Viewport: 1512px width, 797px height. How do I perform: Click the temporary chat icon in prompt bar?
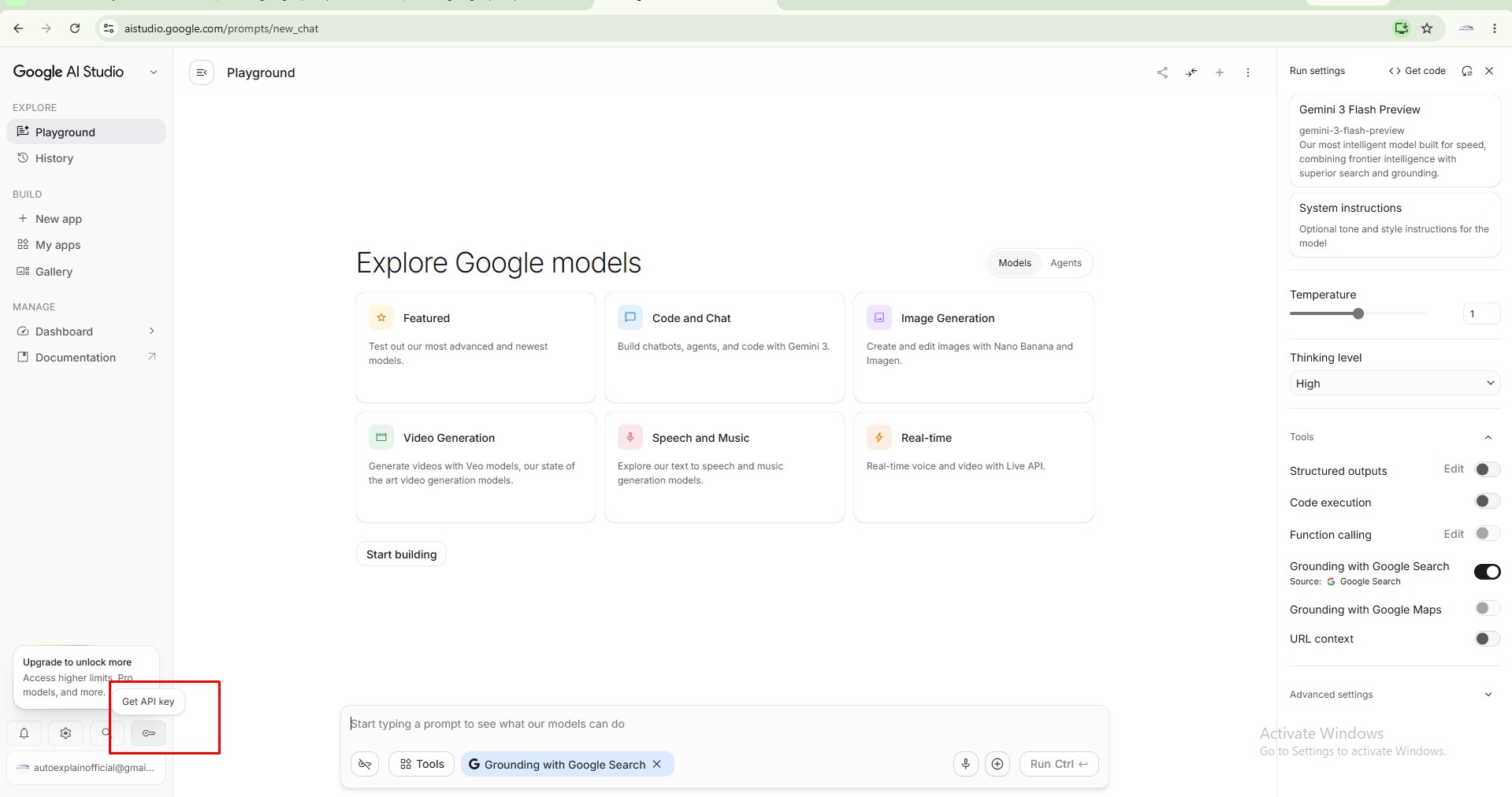[365, 764]
